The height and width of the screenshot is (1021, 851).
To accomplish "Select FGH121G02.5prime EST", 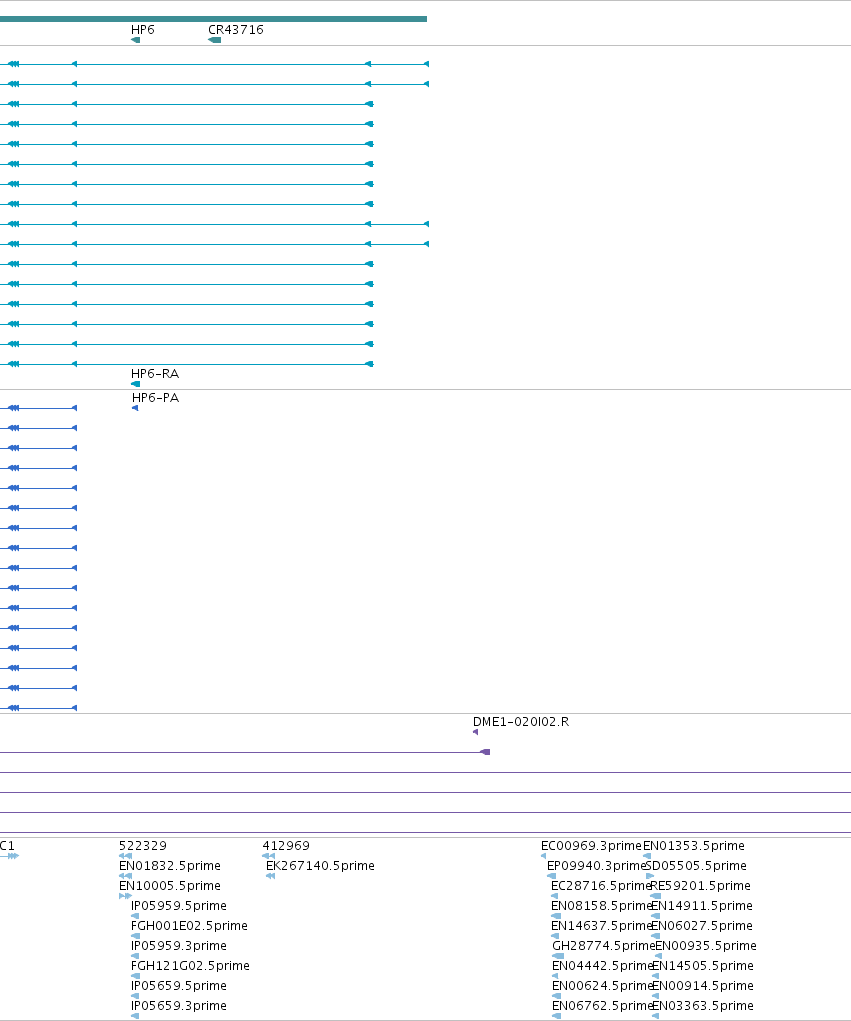I will (190, 966).
